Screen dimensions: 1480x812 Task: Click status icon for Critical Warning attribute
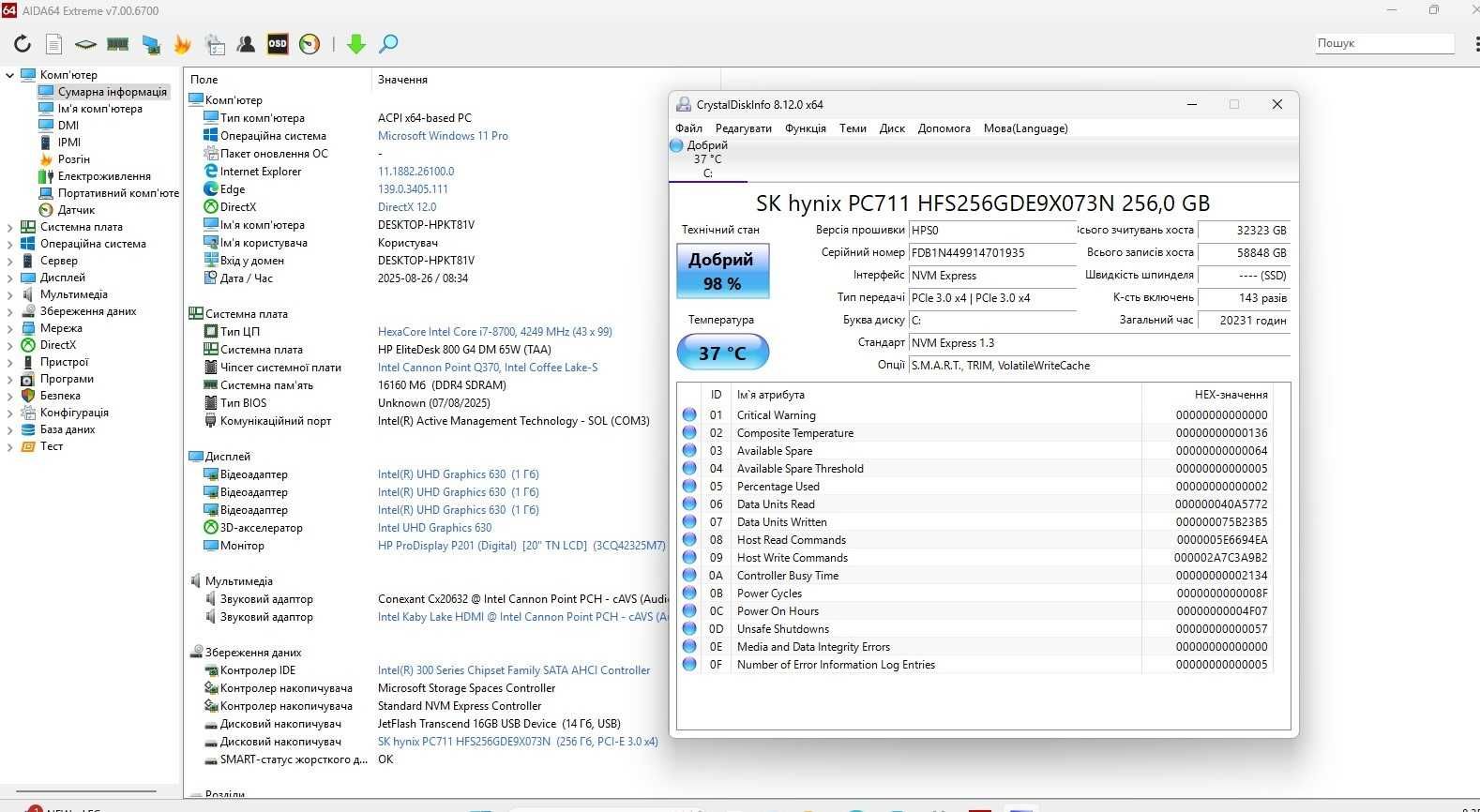pos(689,414)
